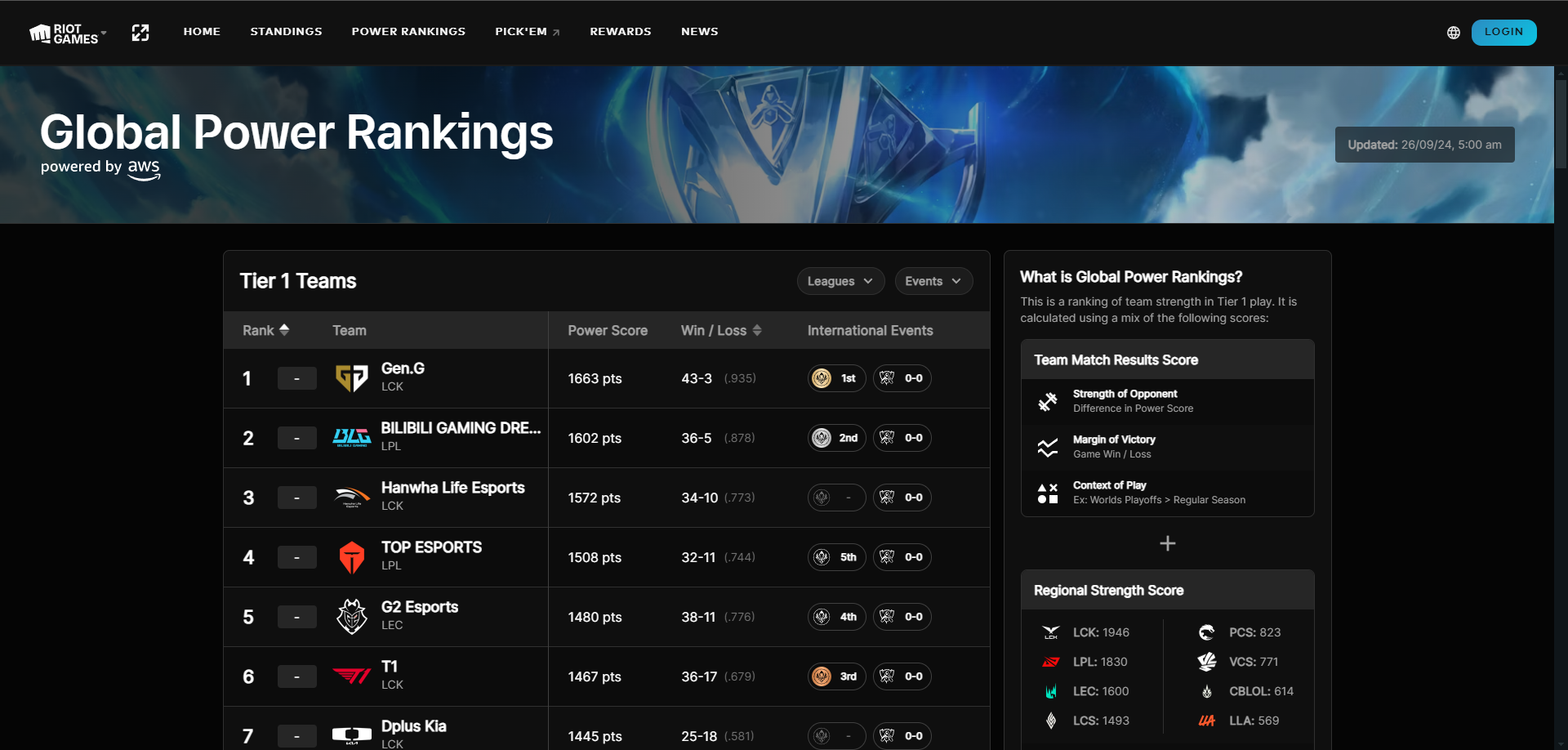Click Hanwha Life's Worlds 0-0 badge
This screenshot has height=750, width=1568.
(x=902, y=498)
